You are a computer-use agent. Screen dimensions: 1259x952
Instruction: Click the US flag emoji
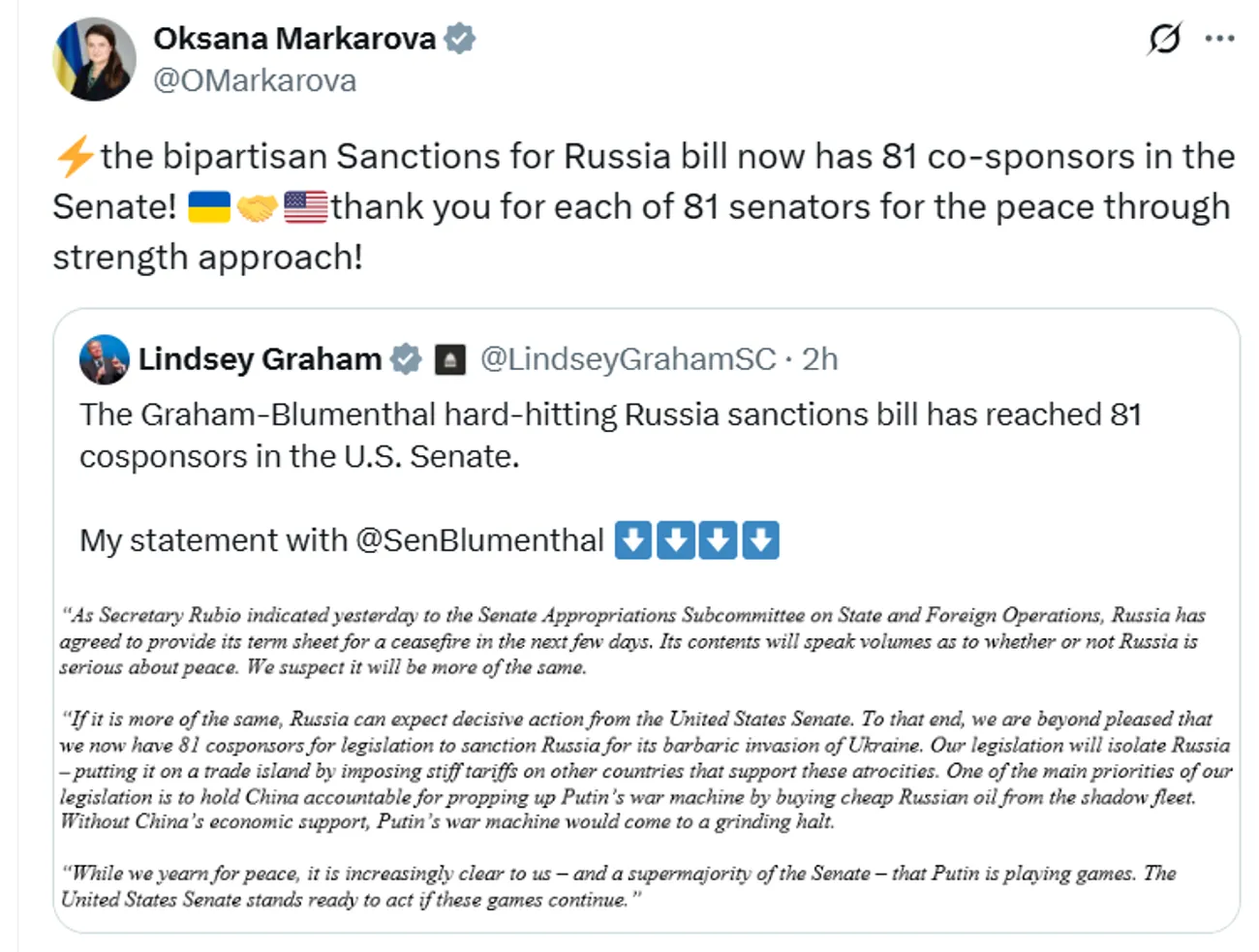306,207
